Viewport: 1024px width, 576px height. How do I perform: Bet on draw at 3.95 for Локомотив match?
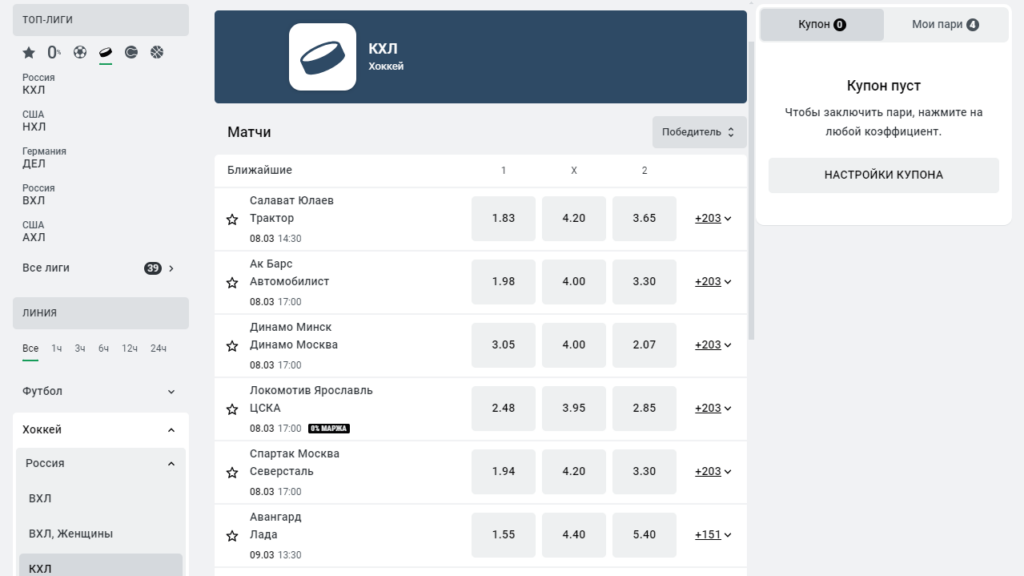[574, 408]
